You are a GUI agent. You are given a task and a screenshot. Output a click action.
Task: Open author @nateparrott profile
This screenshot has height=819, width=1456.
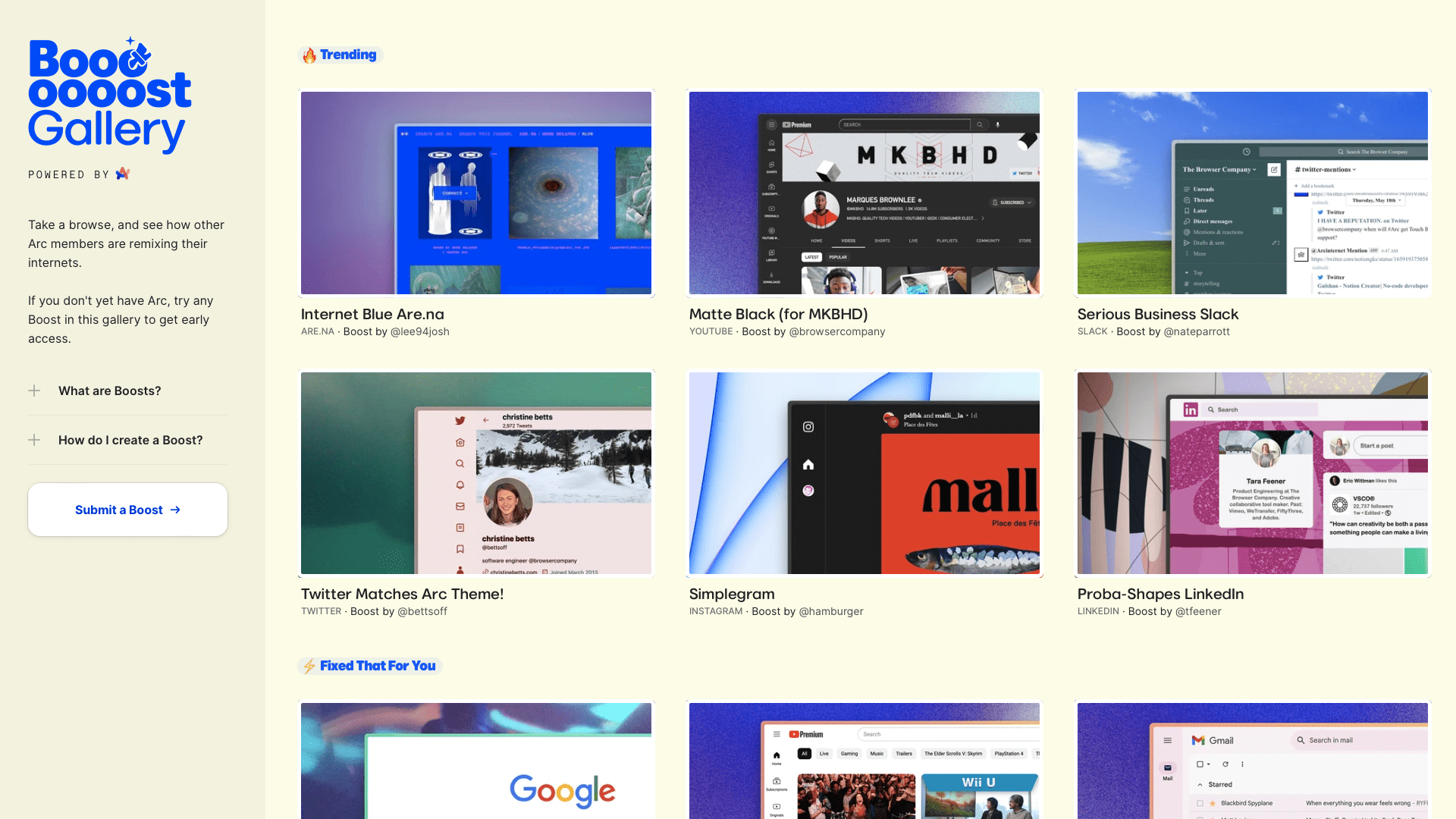tap(1197, 331)
